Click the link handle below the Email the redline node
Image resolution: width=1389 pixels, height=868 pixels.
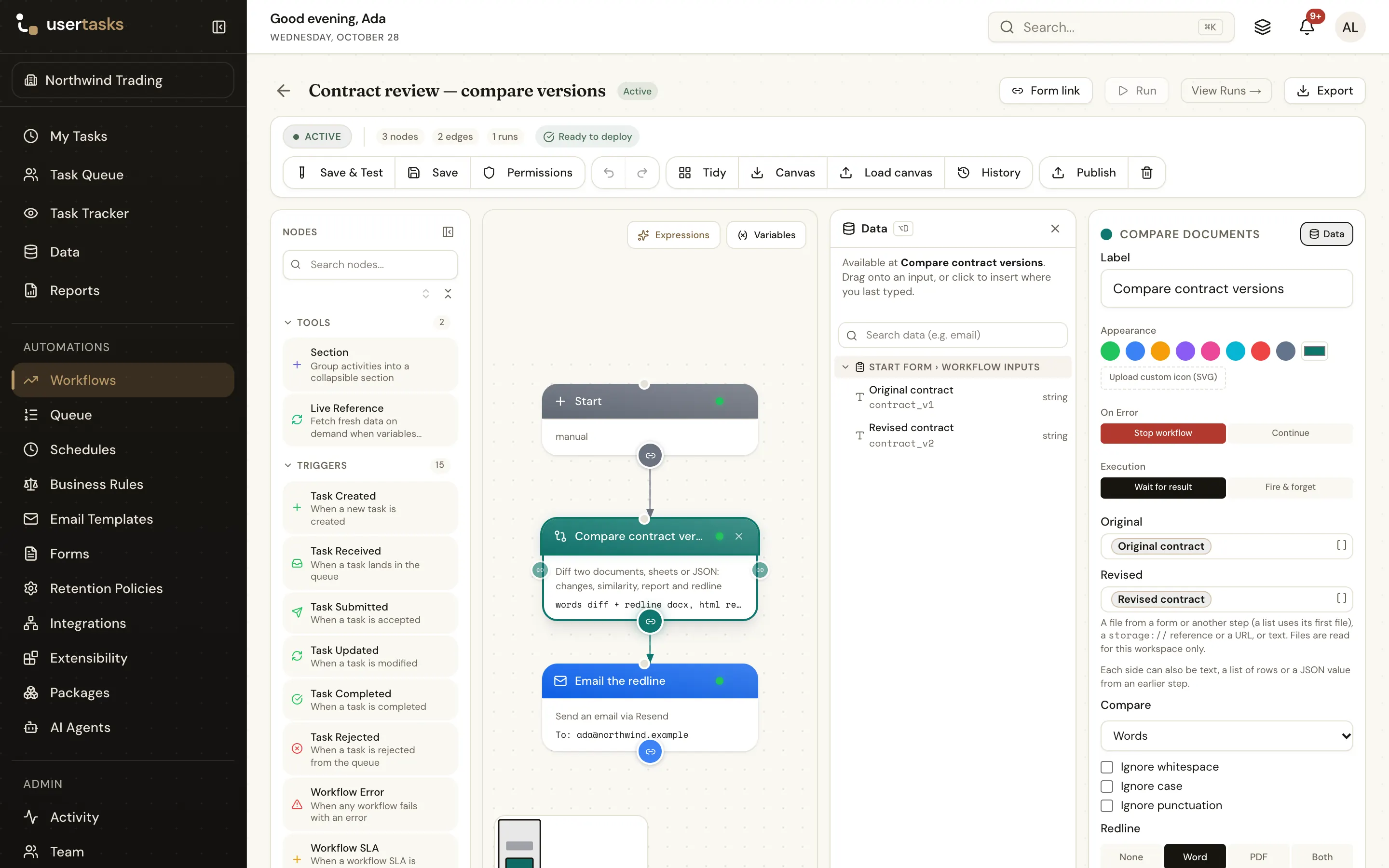650,751
